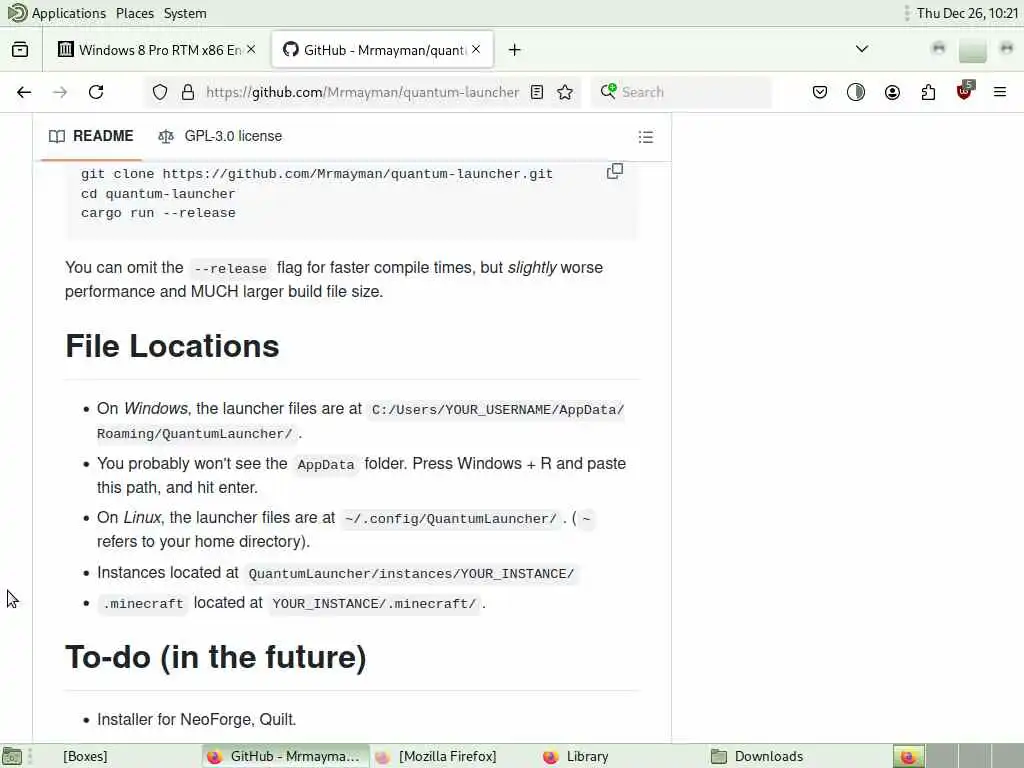Viewport: 1024px width, 768px height.
Task: Open the System menu
Action: 185,13
